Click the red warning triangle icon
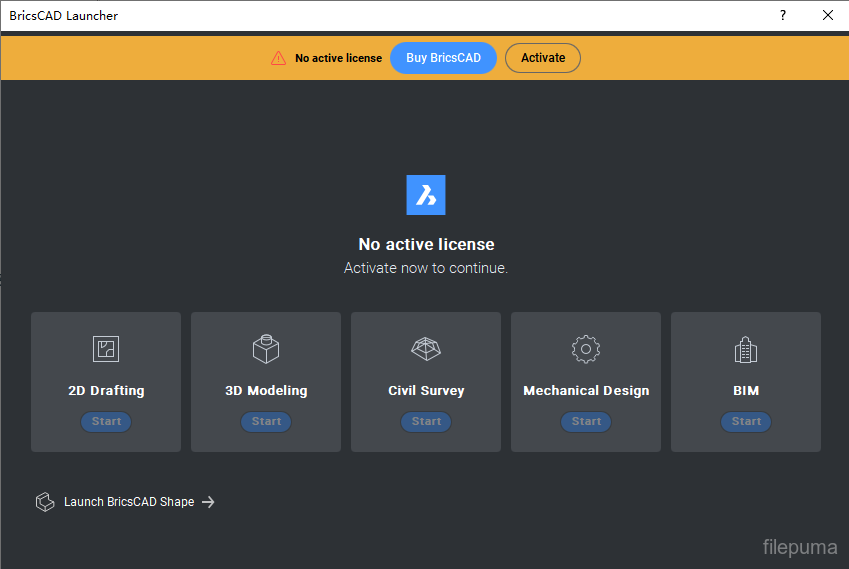The image size is (849, 569). tap(278, 58)
